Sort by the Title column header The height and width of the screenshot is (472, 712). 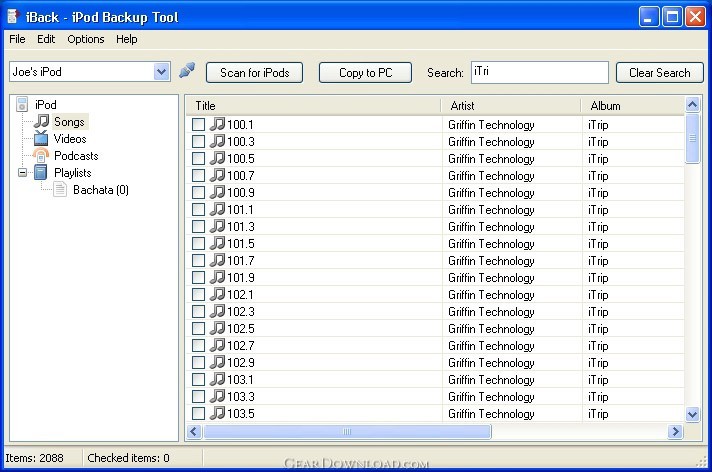tap(313, 105)
